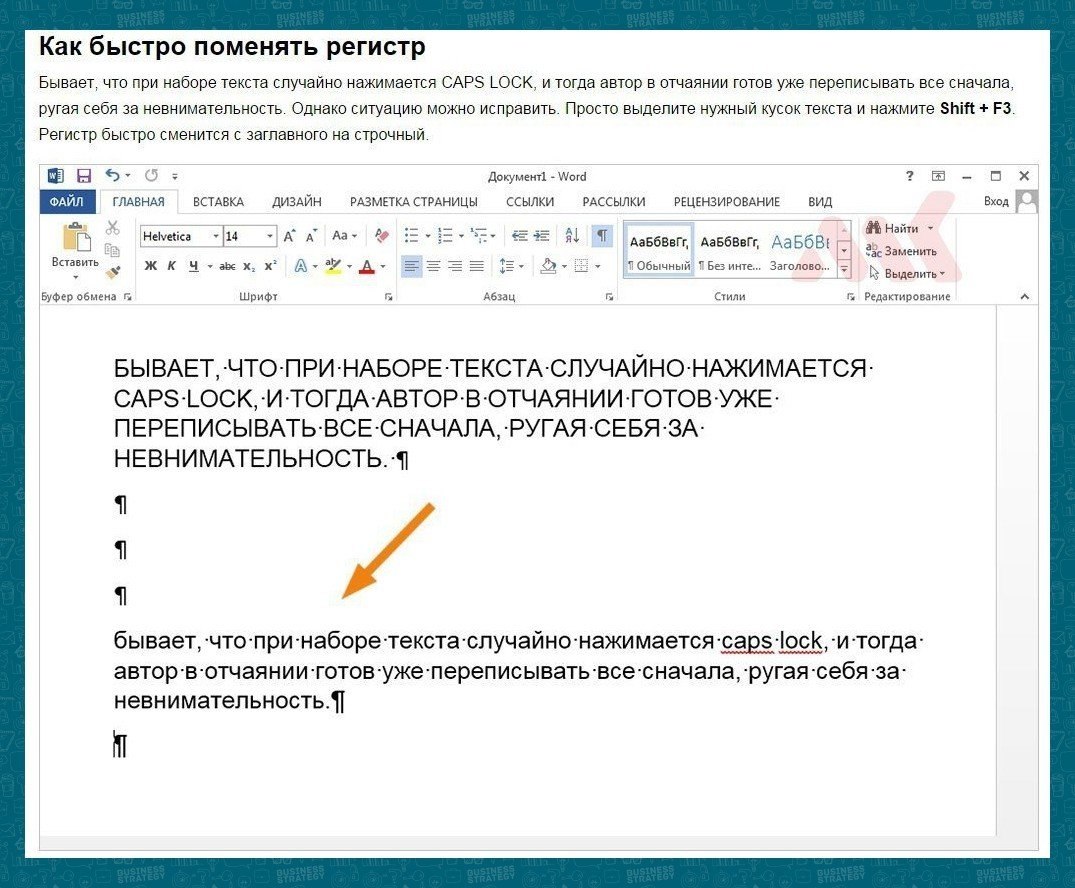Toggle italic К formatting
Screen dimensions: 1075x888
click(x=172, y=266)
